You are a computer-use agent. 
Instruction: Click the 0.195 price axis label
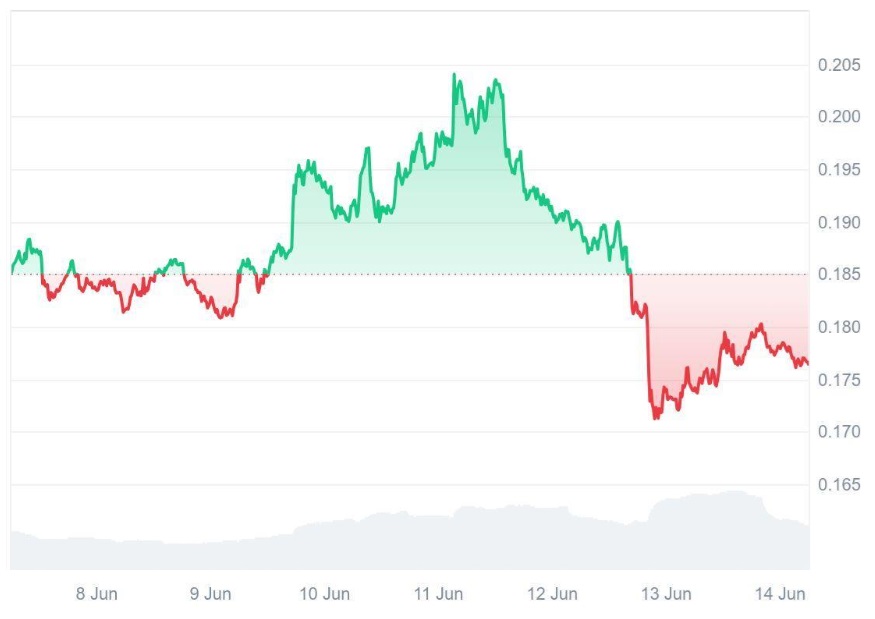[x=838, y=170]
